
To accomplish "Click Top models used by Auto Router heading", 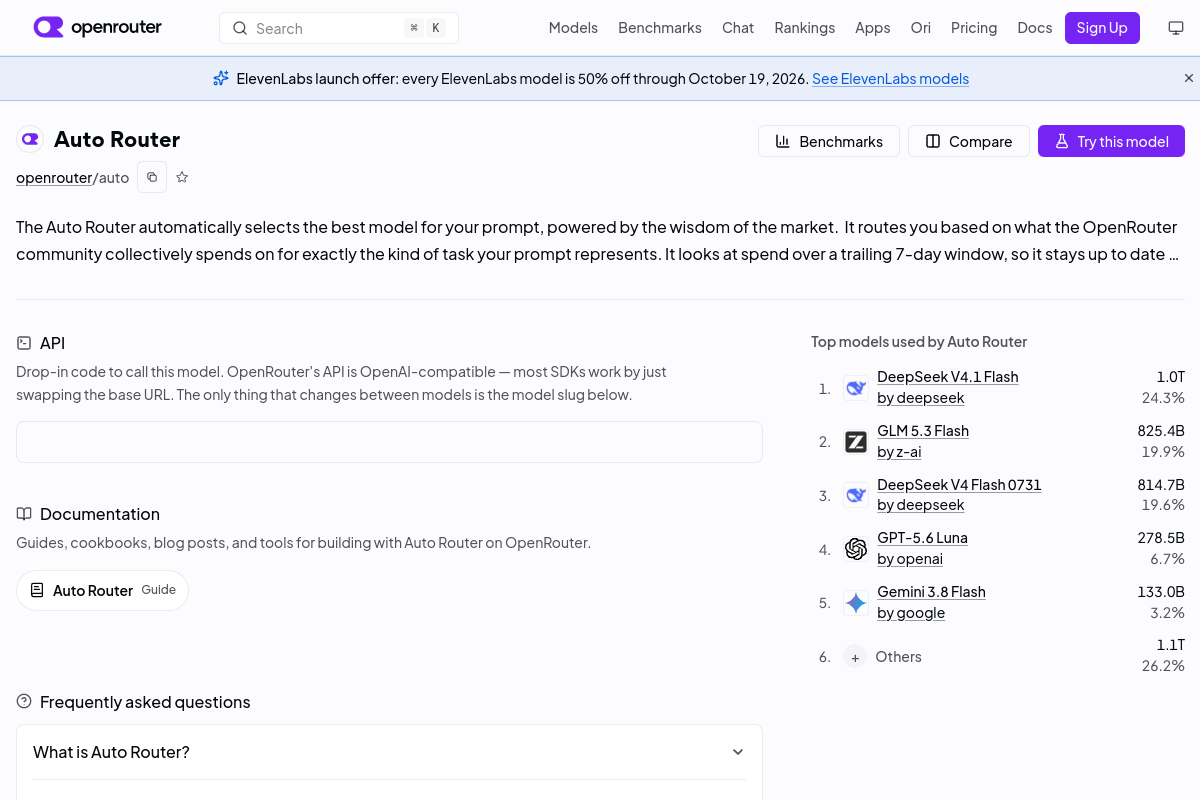I will click(x=919, y=342).
